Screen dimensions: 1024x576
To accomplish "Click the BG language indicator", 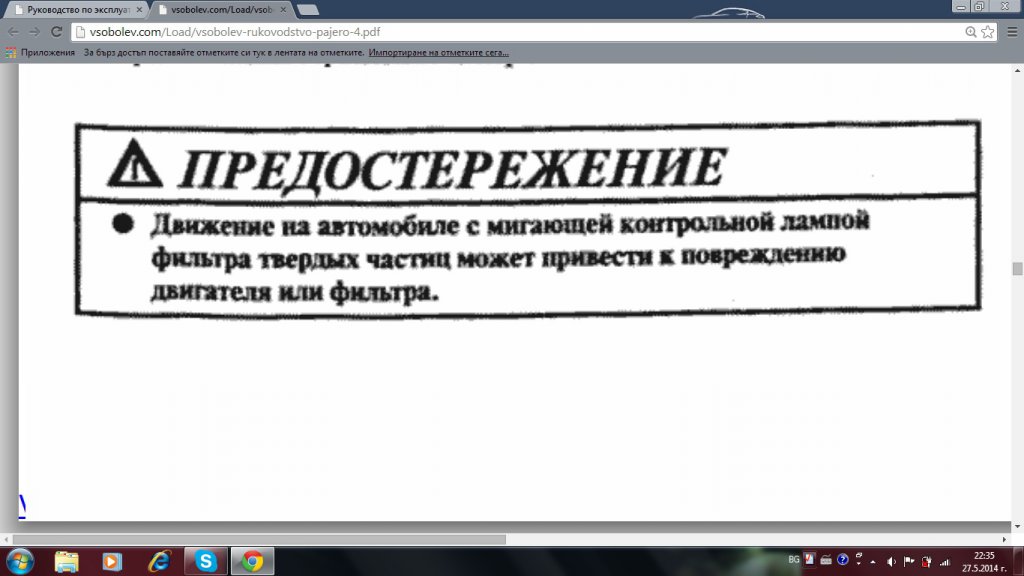I will [794, 560].
